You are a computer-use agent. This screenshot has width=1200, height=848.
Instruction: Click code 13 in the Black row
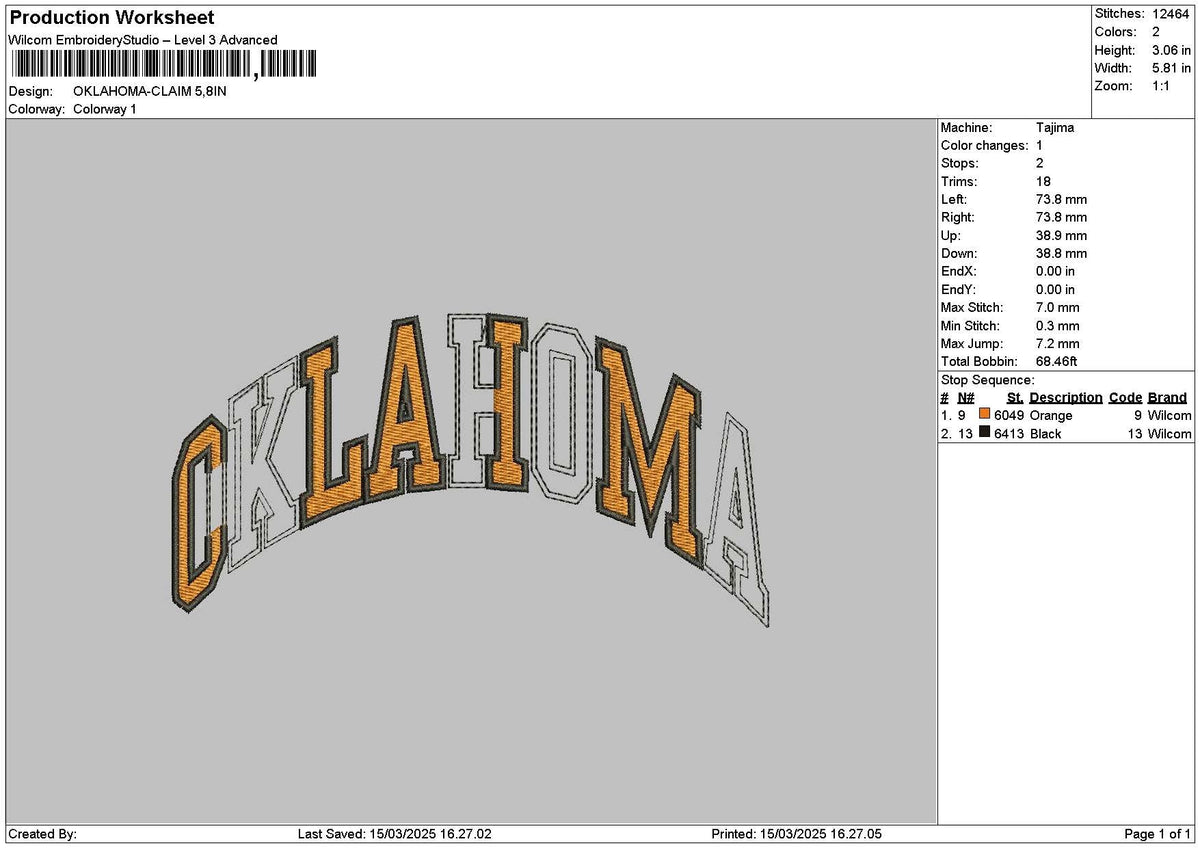(1134, 434)
